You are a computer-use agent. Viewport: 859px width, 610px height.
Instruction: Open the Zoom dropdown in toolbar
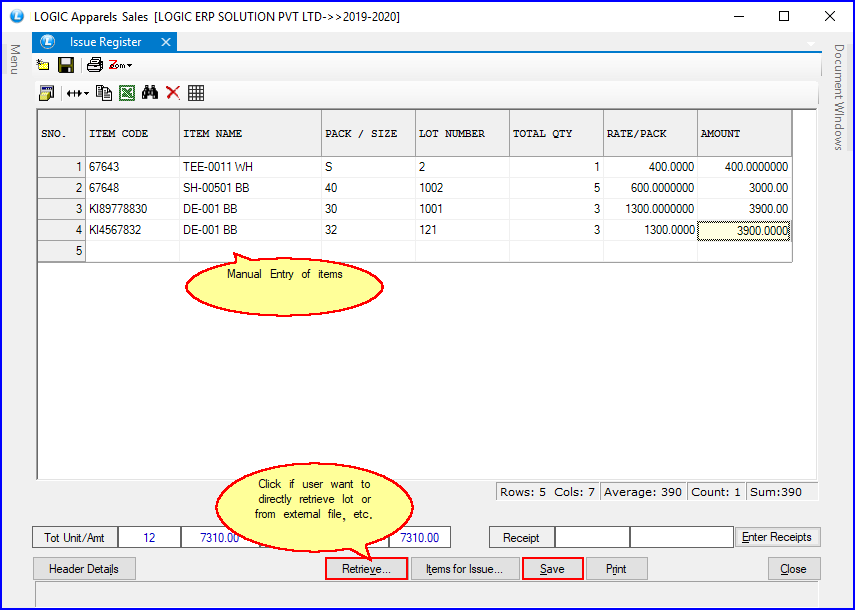[121, 65]
